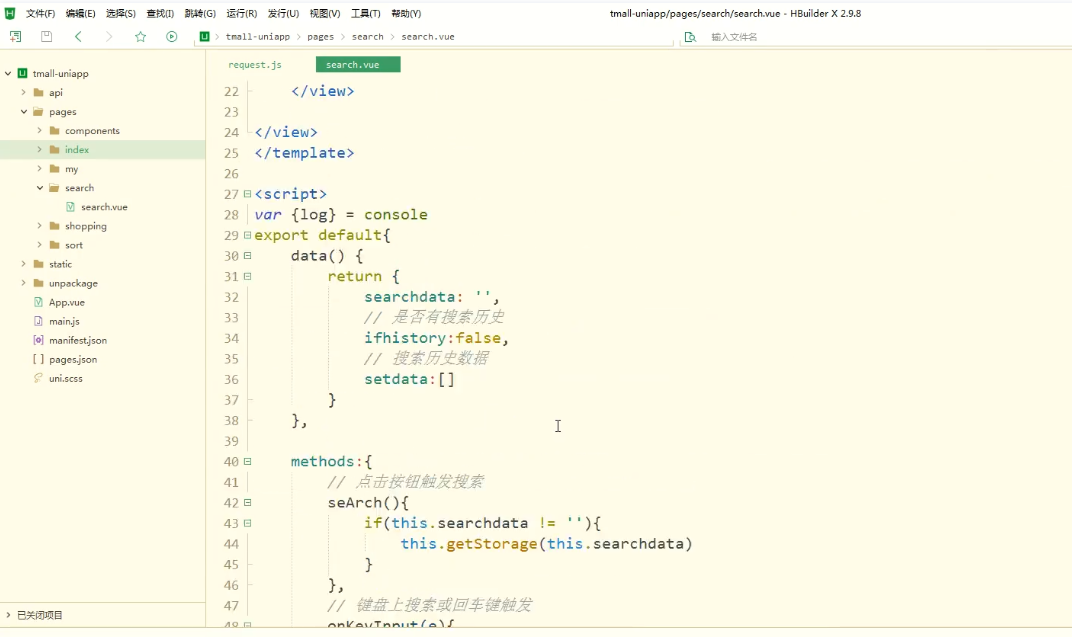Open the 编辑(E) menu

pos(81,14)
